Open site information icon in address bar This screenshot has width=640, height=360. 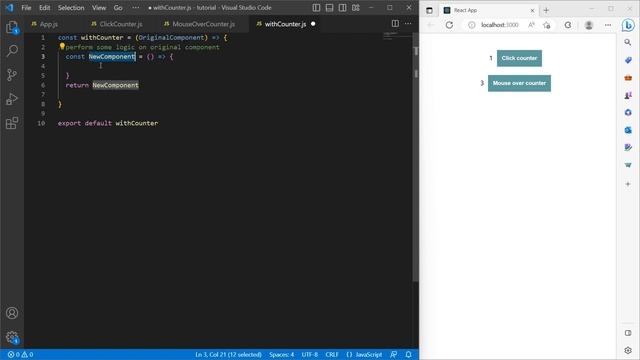click(x=471, y=25)
